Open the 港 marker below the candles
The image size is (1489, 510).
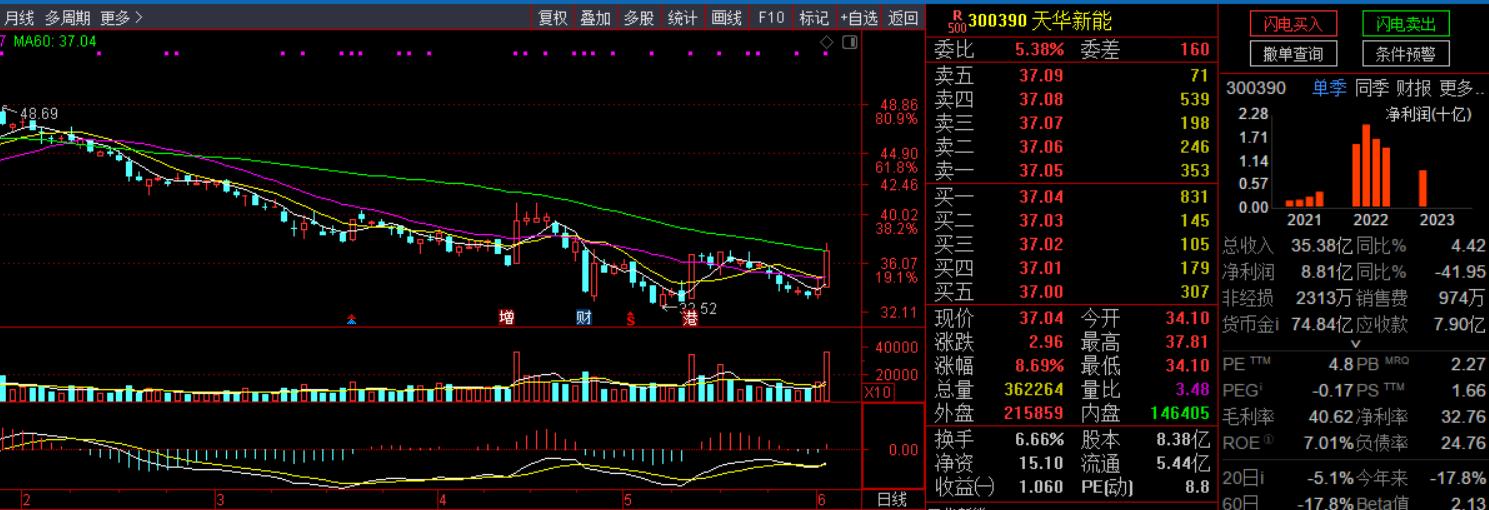690,318
